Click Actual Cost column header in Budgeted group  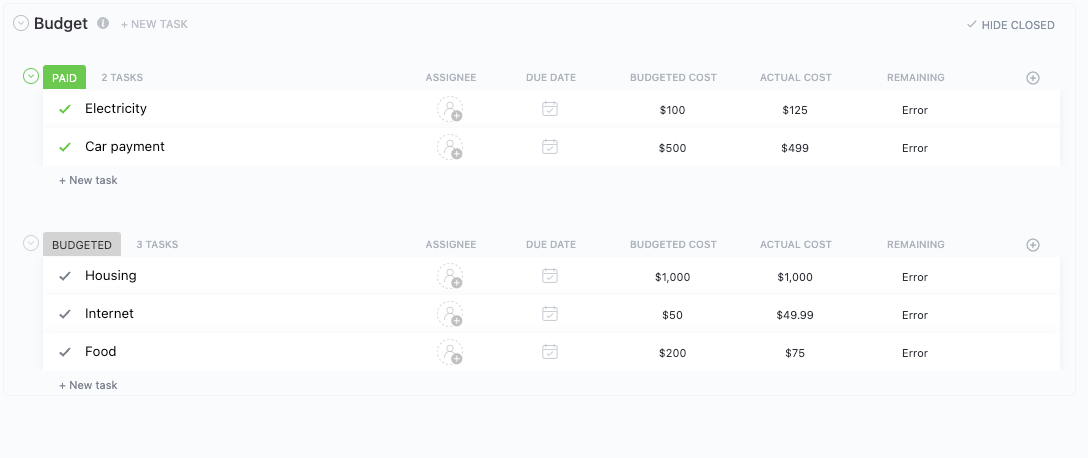click(795, 245)
